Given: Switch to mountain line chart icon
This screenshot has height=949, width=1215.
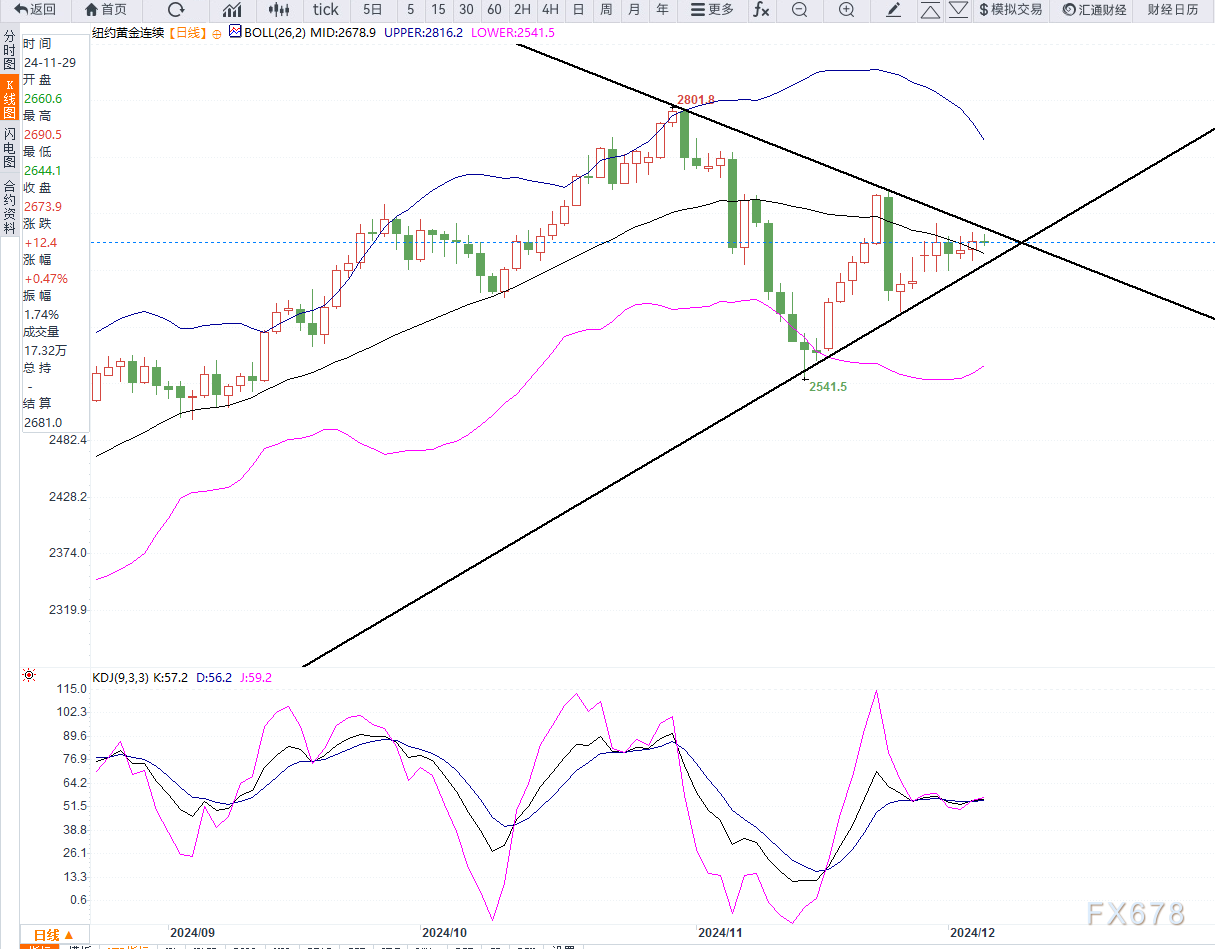Looking at the screenshot, I should 232,10.
